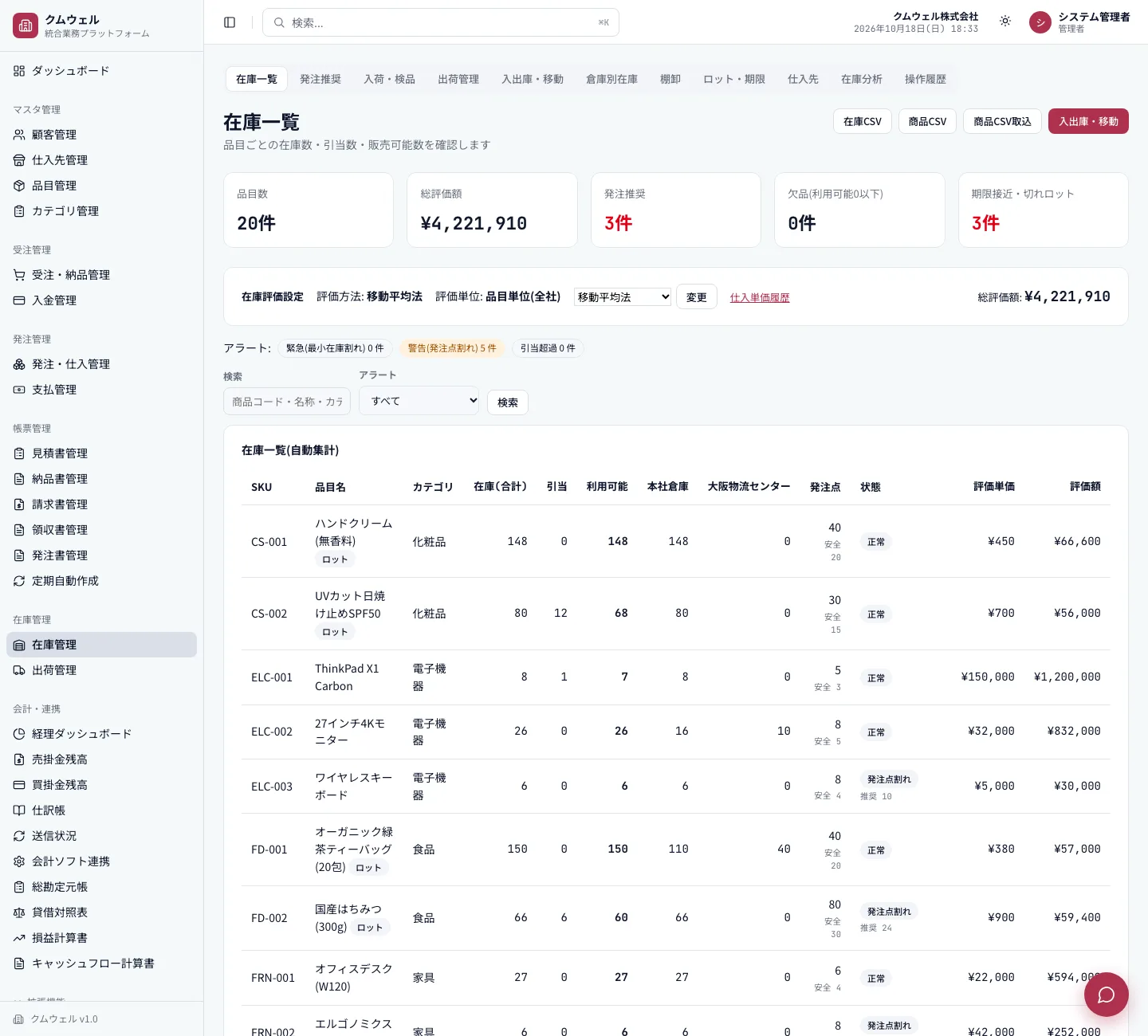Screen dimensions: 1148x1036
Task: Click the truck icon for 出荷管理
Action: (x=19, y=670)
